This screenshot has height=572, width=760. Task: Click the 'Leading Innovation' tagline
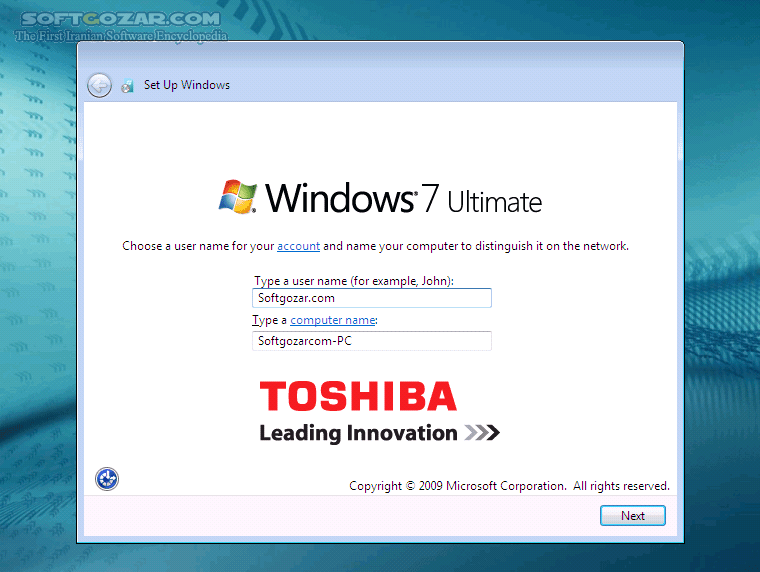tap(358, 433)
